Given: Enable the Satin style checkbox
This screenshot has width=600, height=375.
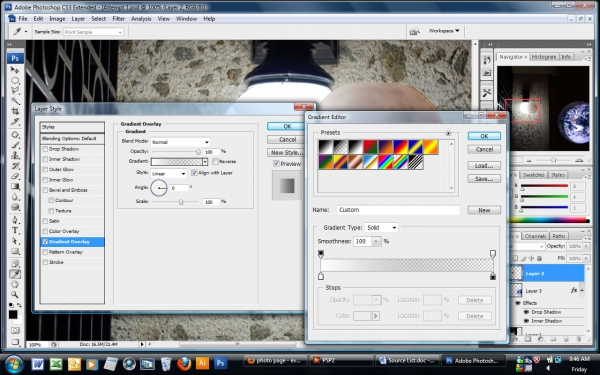Looking at the screenshot, I should (x=45, y=221).
